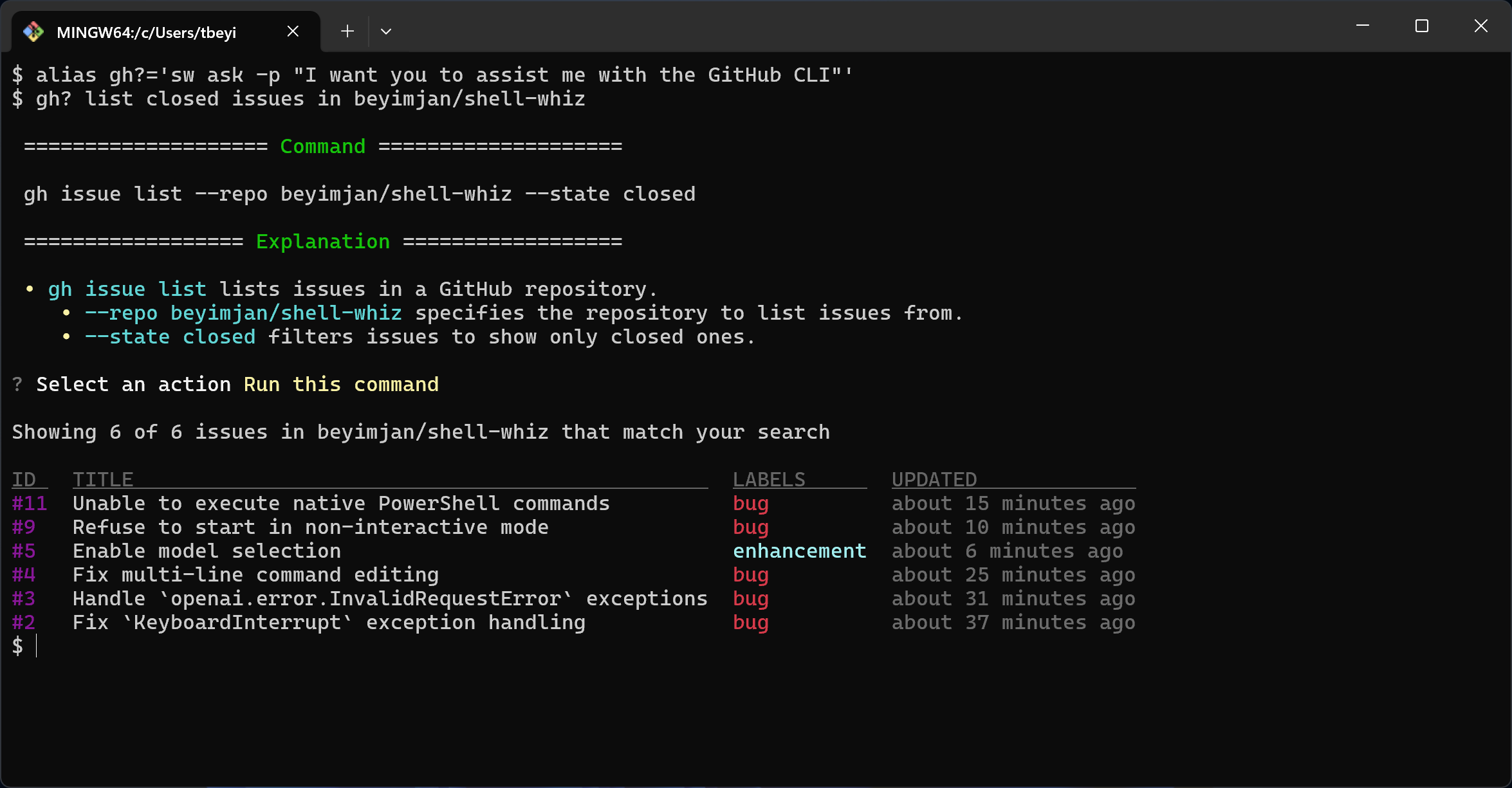Click the bug label next to issue #2
The height and width of the screenshot is (788, 1512).
tap(750, 622)
